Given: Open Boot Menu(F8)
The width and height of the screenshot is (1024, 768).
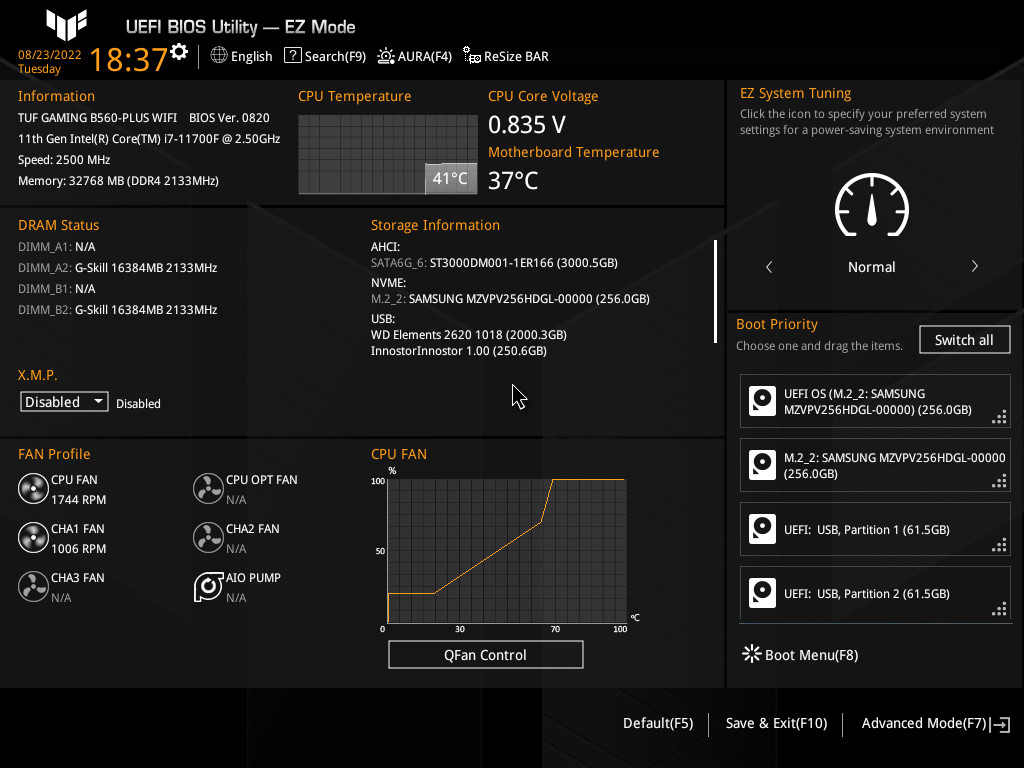Looking at the screenshot, I should pos(812,655).
